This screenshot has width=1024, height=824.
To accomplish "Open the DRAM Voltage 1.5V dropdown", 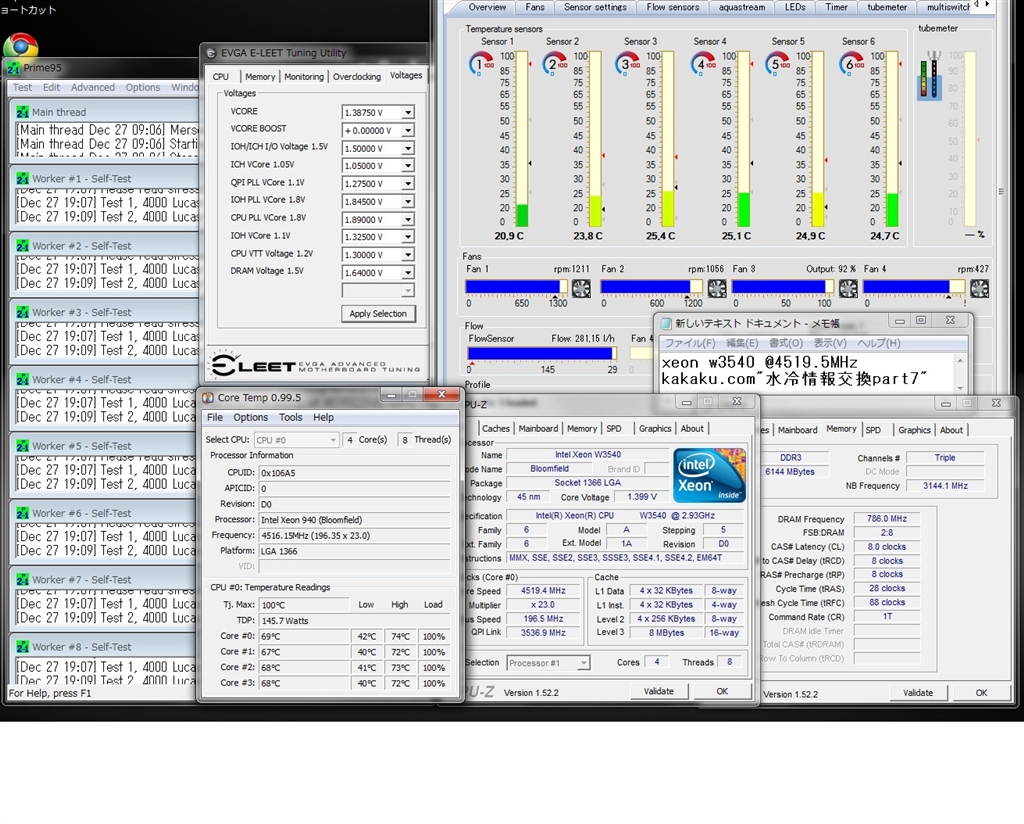I will click(x=408, y=272).
